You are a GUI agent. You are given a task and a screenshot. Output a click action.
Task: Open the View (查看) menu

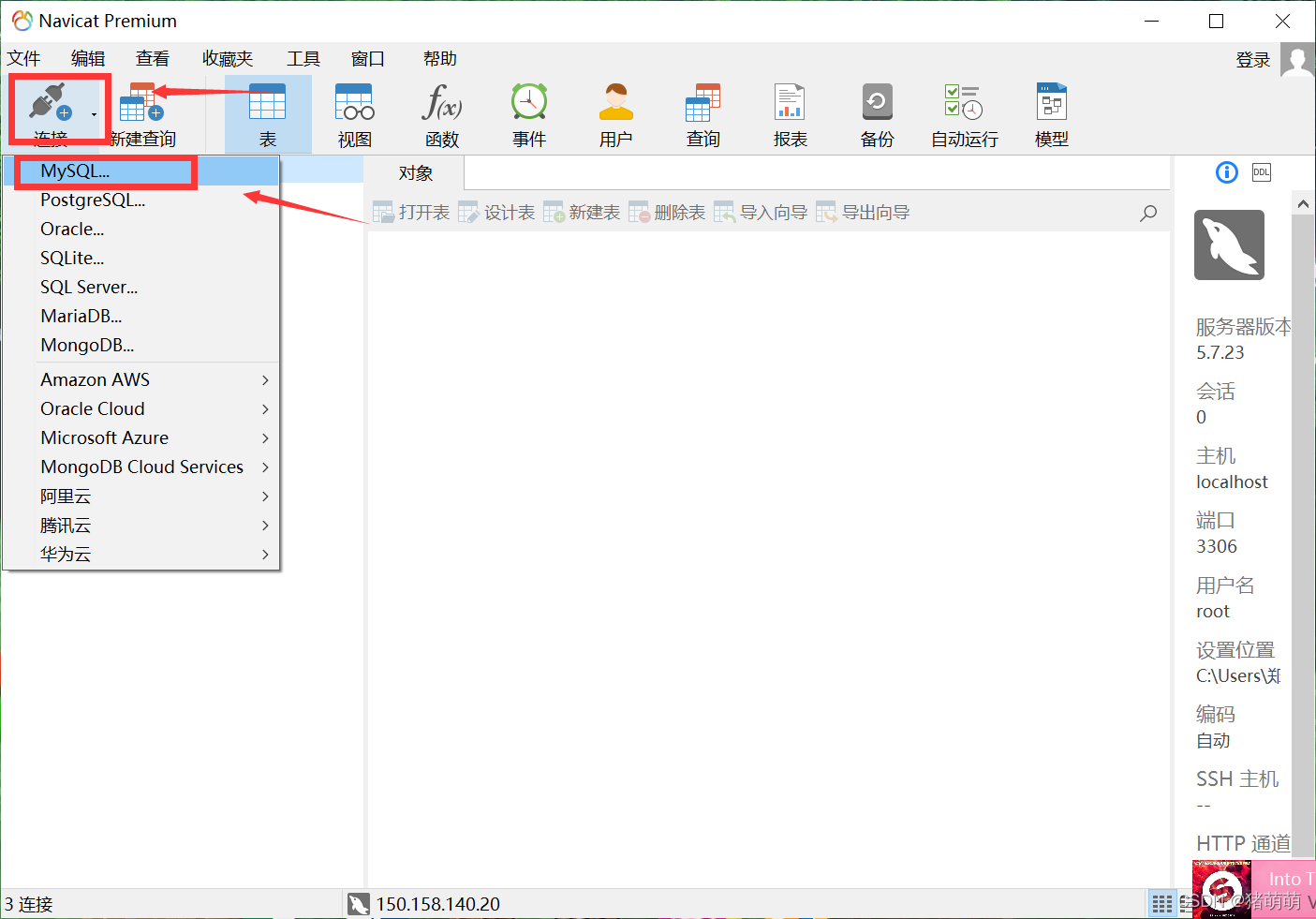coord(153,59)
